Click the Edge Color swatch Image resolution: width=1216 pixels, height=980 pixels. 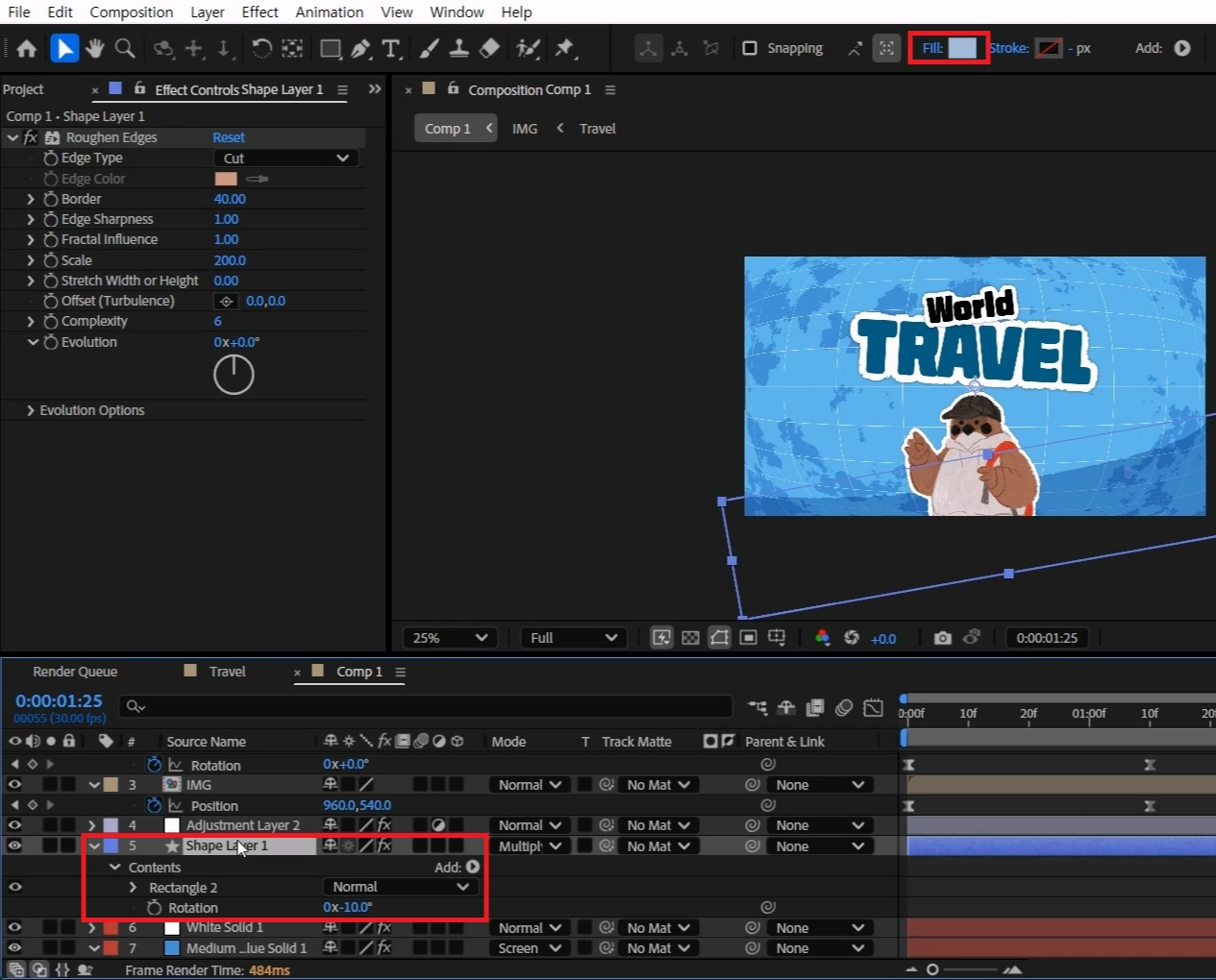[226, 179]
